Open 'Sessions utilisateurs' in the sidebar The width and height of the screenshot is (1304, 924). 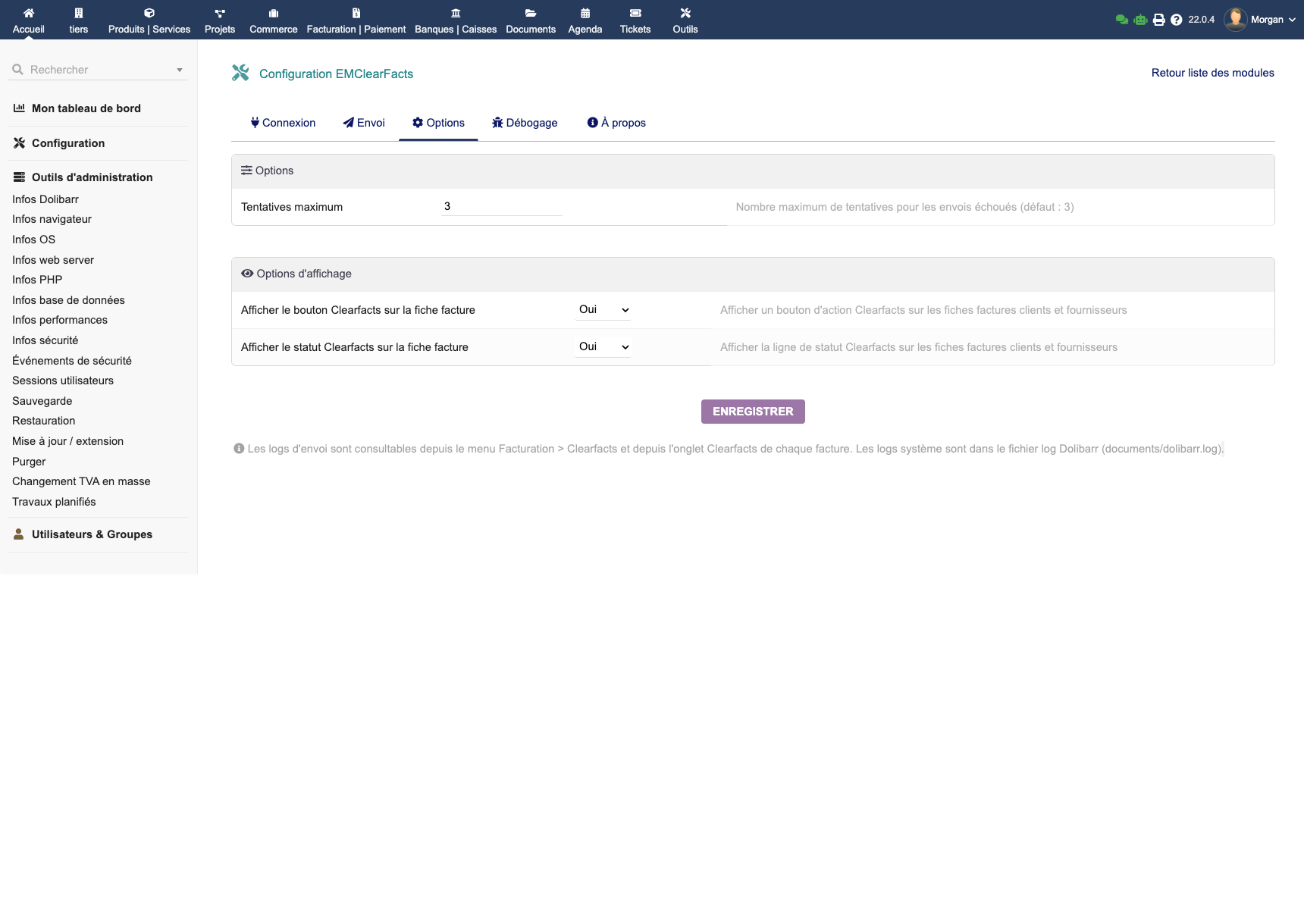click(63, 381)
